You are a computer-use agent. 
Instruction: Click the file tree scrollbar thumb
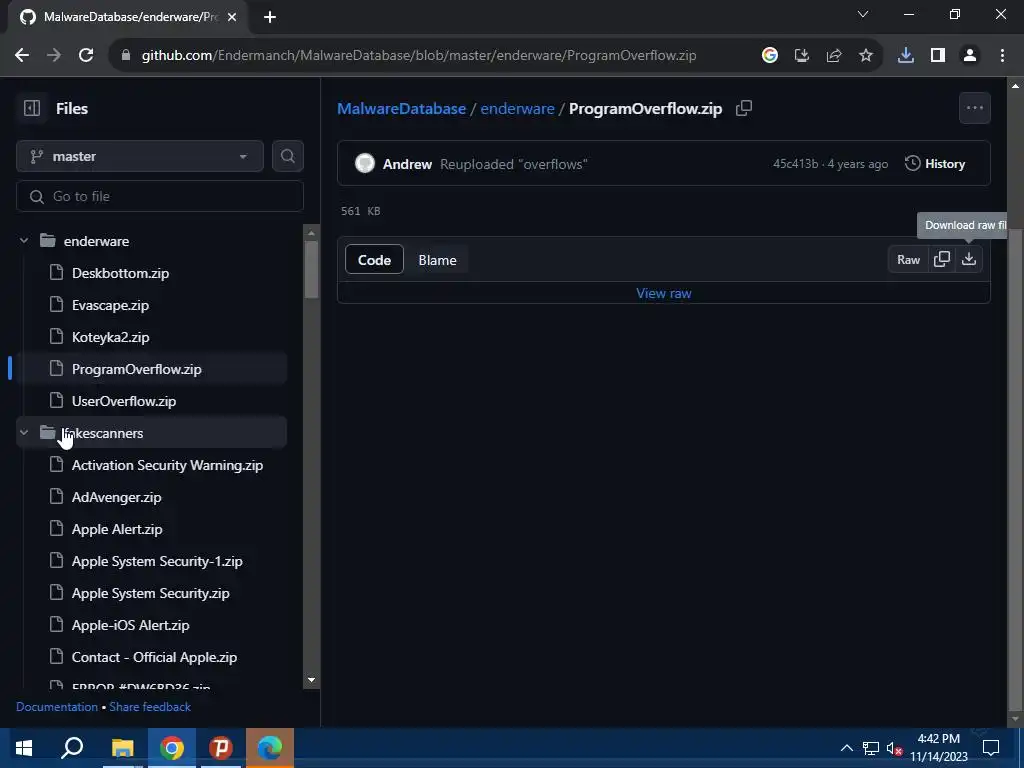(x=312, y=269)
